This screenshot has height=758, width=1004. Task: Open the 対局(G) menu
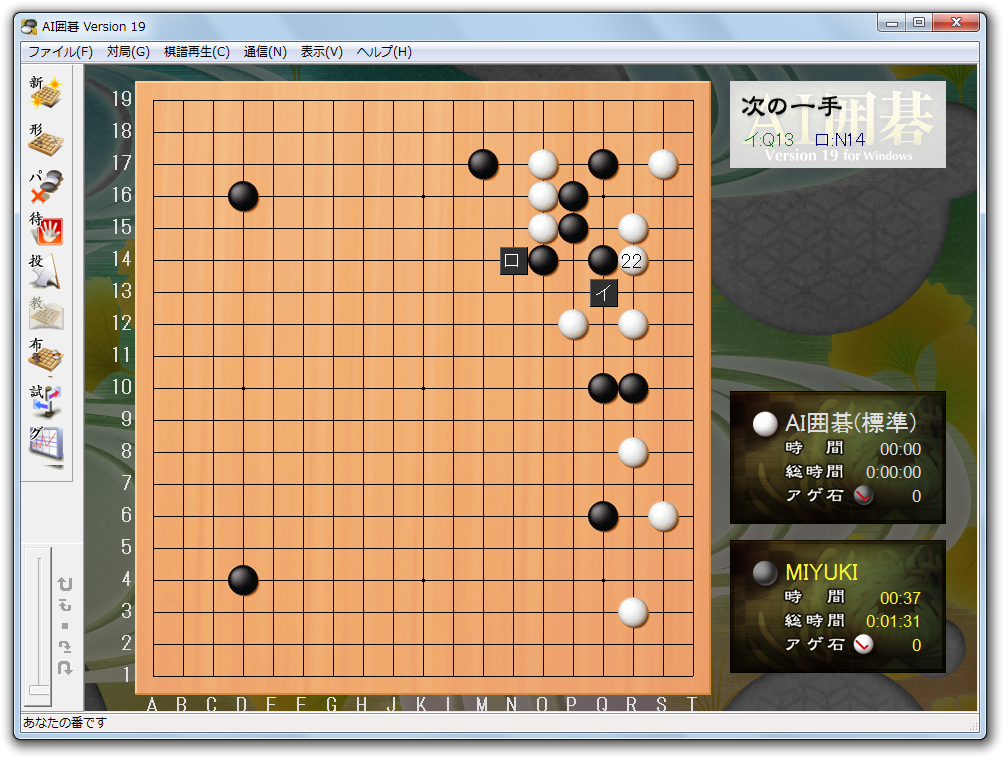(128, 52)
